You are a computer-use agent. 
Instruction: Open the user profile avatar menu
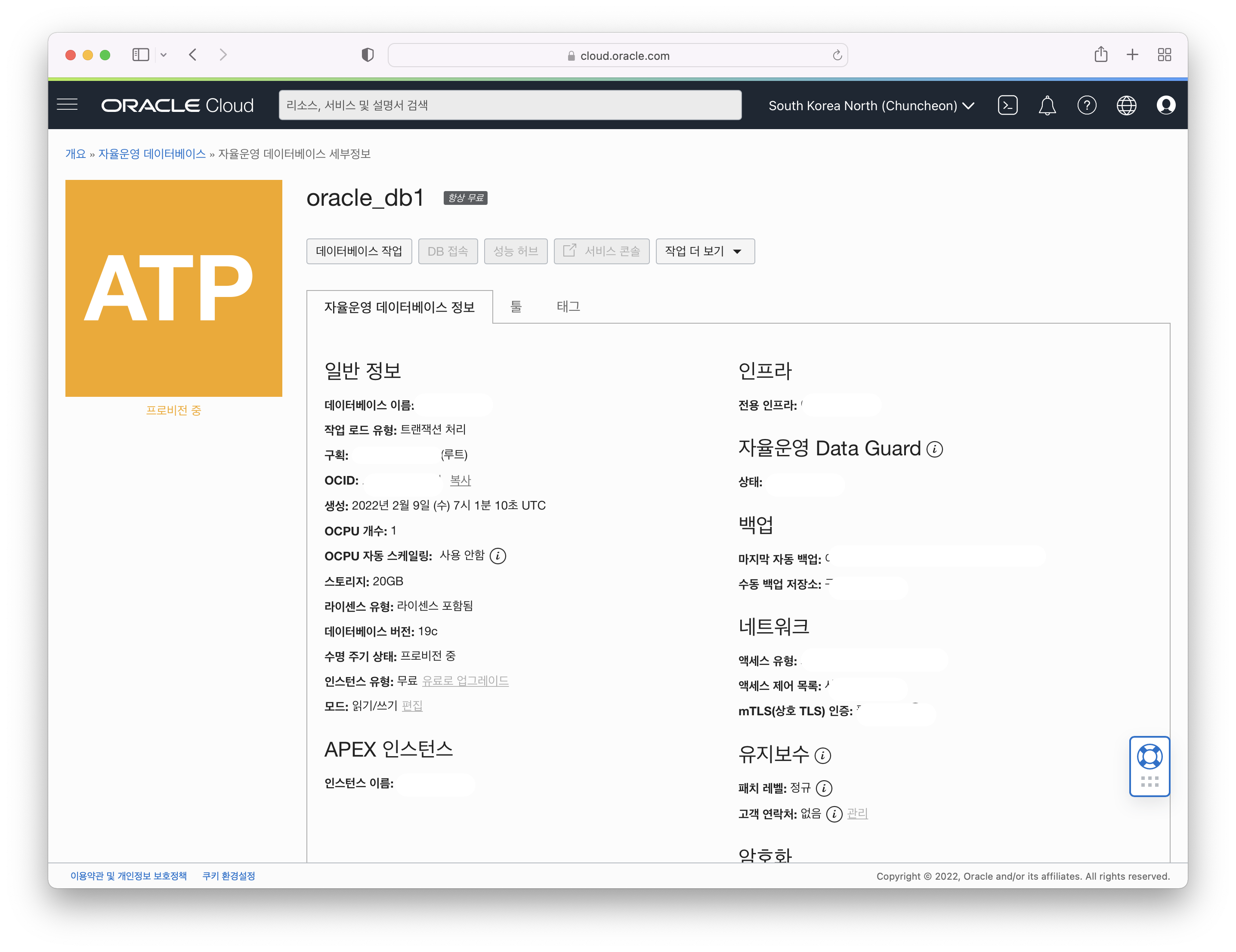click(1166, 105)
